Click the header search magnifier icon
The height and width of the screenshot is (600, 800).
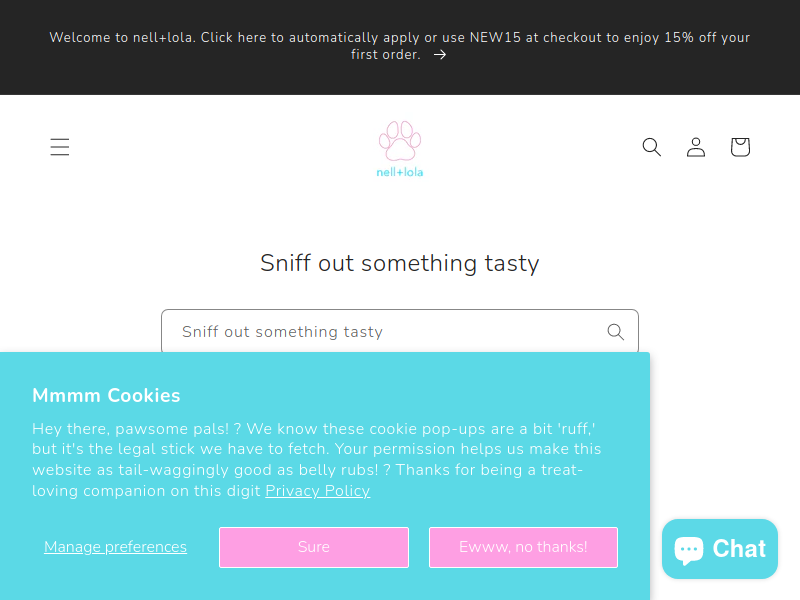(652, 147)
